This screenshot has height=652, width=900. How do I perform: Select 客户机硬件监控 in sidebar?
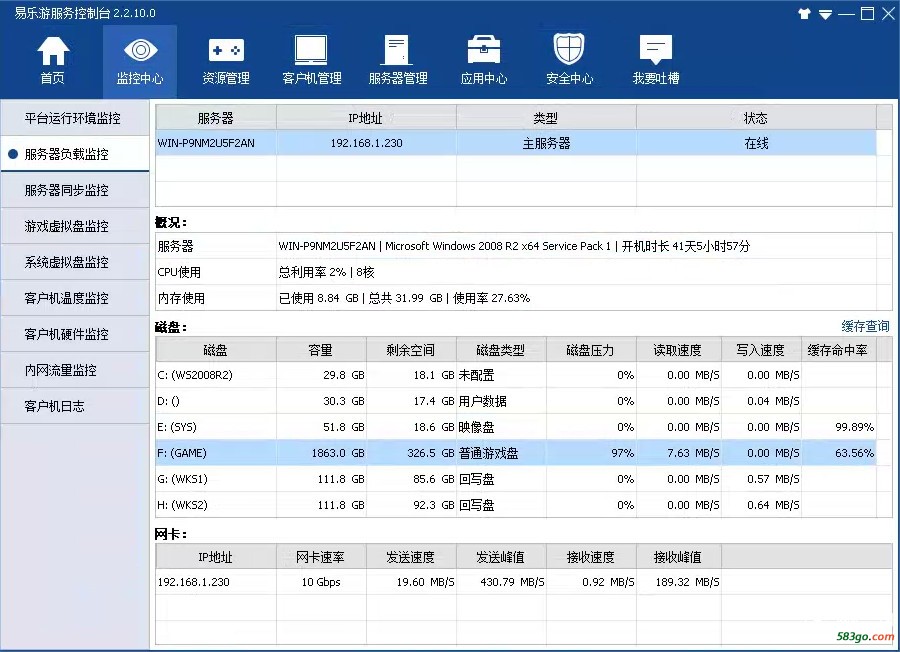click(x=75, y=334)
